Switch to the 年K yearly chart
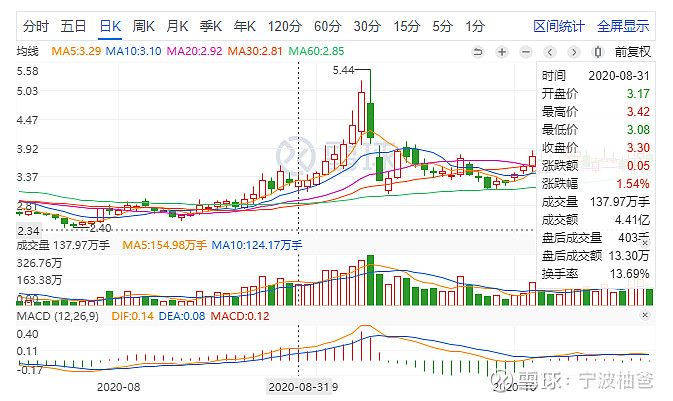 245,26
